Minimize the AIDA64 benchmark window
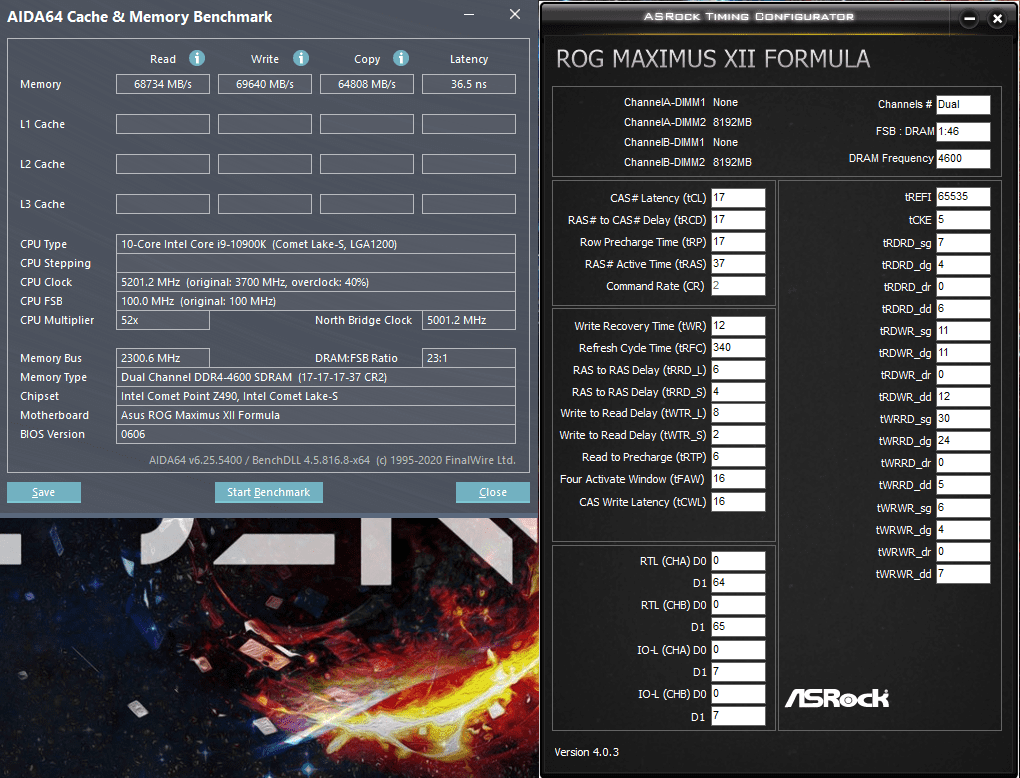Image resolution: width=1020 pixels, height=778 pixels. [x=468, y=14]
